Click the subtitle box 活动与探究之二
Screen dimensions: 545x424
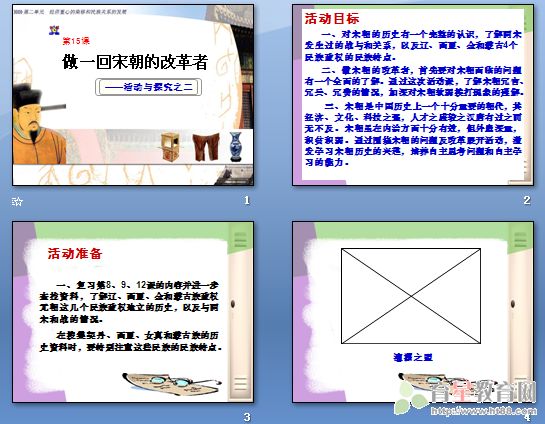click(148, 87)
